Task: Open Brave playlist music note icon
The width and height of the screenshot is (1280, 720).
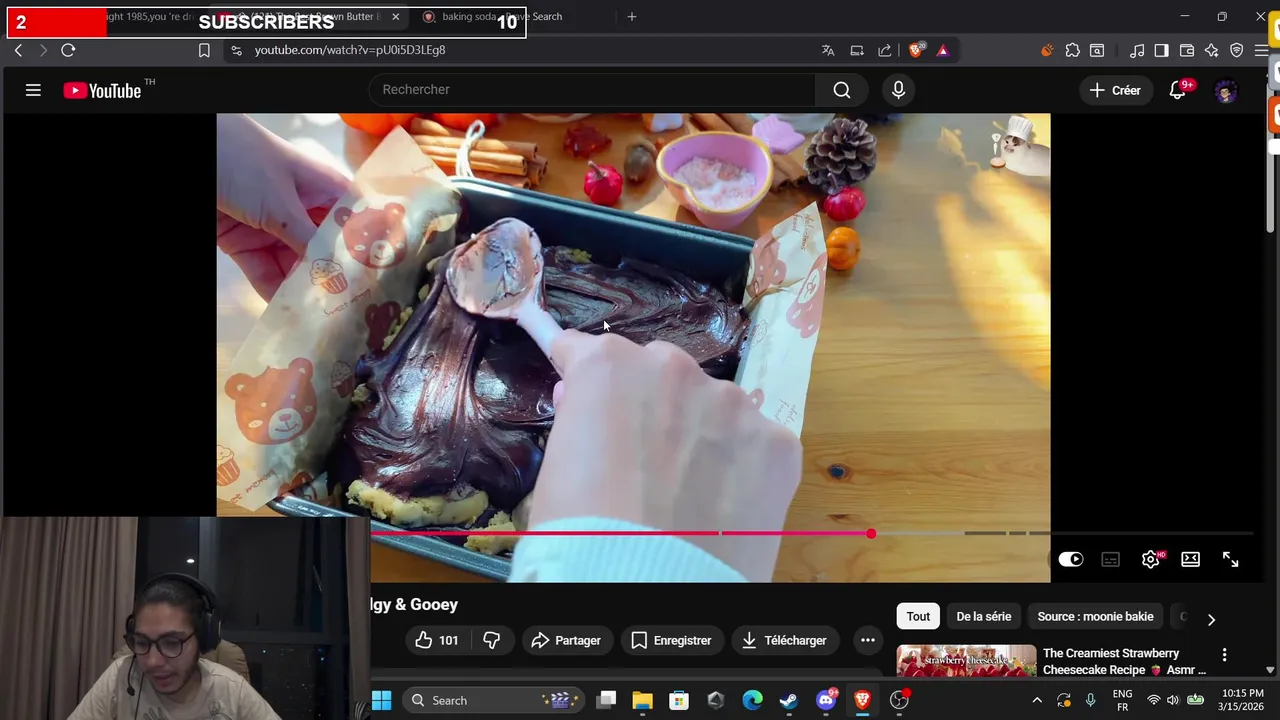Action: (1137, 50)
